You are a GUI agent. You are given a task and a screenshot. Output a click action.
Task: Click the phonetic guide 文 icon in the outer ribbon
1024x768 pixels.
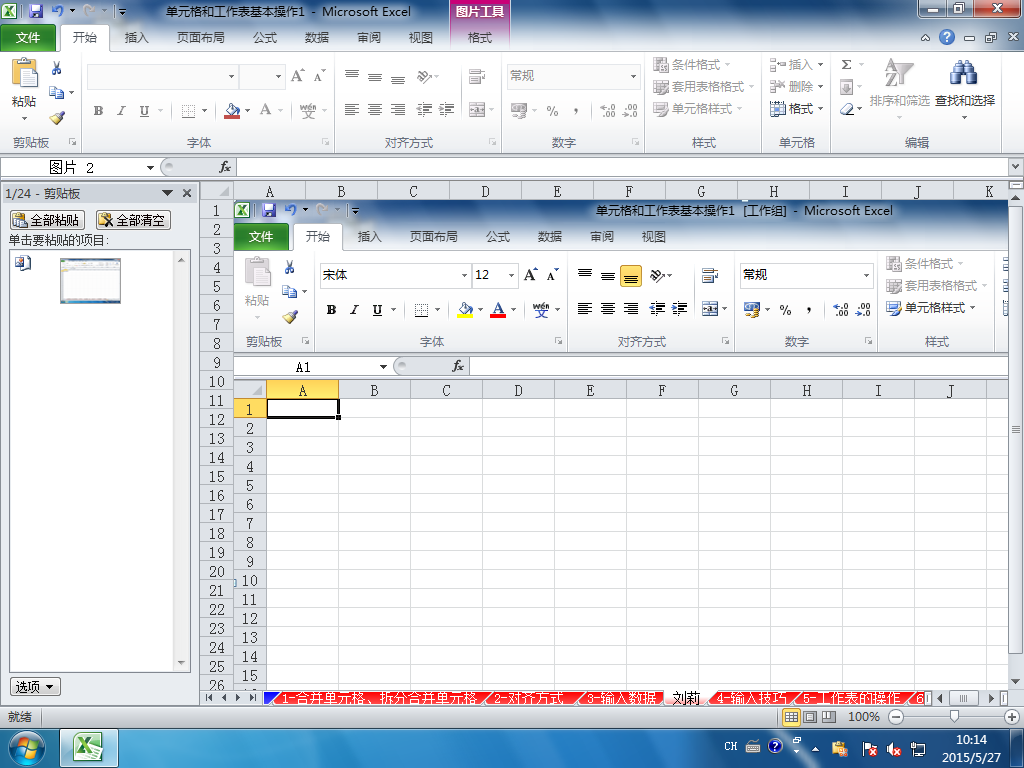point(308,111)
